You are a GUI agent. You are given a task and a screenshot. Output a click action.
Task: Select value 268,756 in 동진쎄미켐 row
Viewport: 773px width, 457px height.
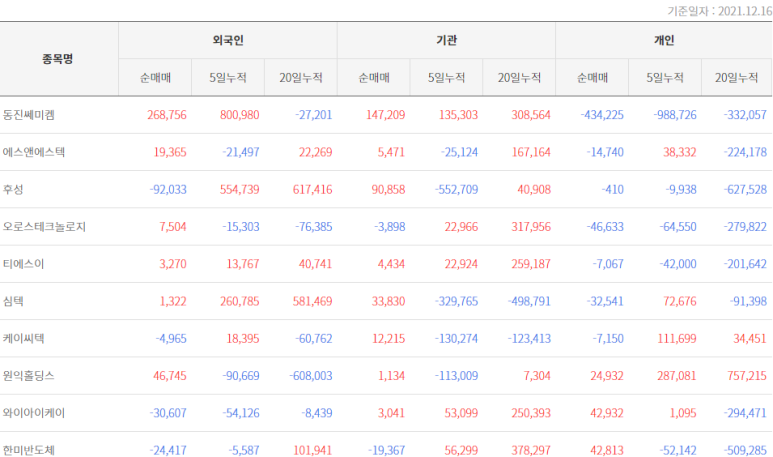point(167,115)
